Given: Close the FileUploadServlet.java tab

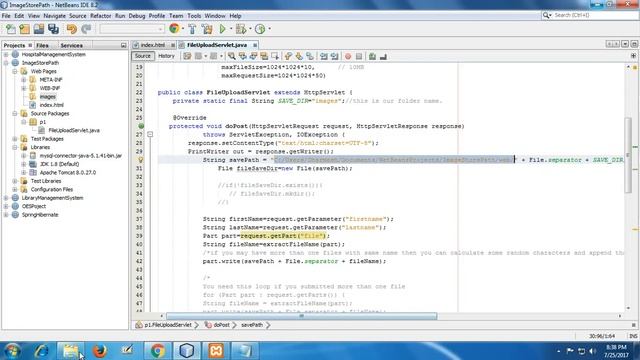Looking at the screenshot, I should pos(255,45).
